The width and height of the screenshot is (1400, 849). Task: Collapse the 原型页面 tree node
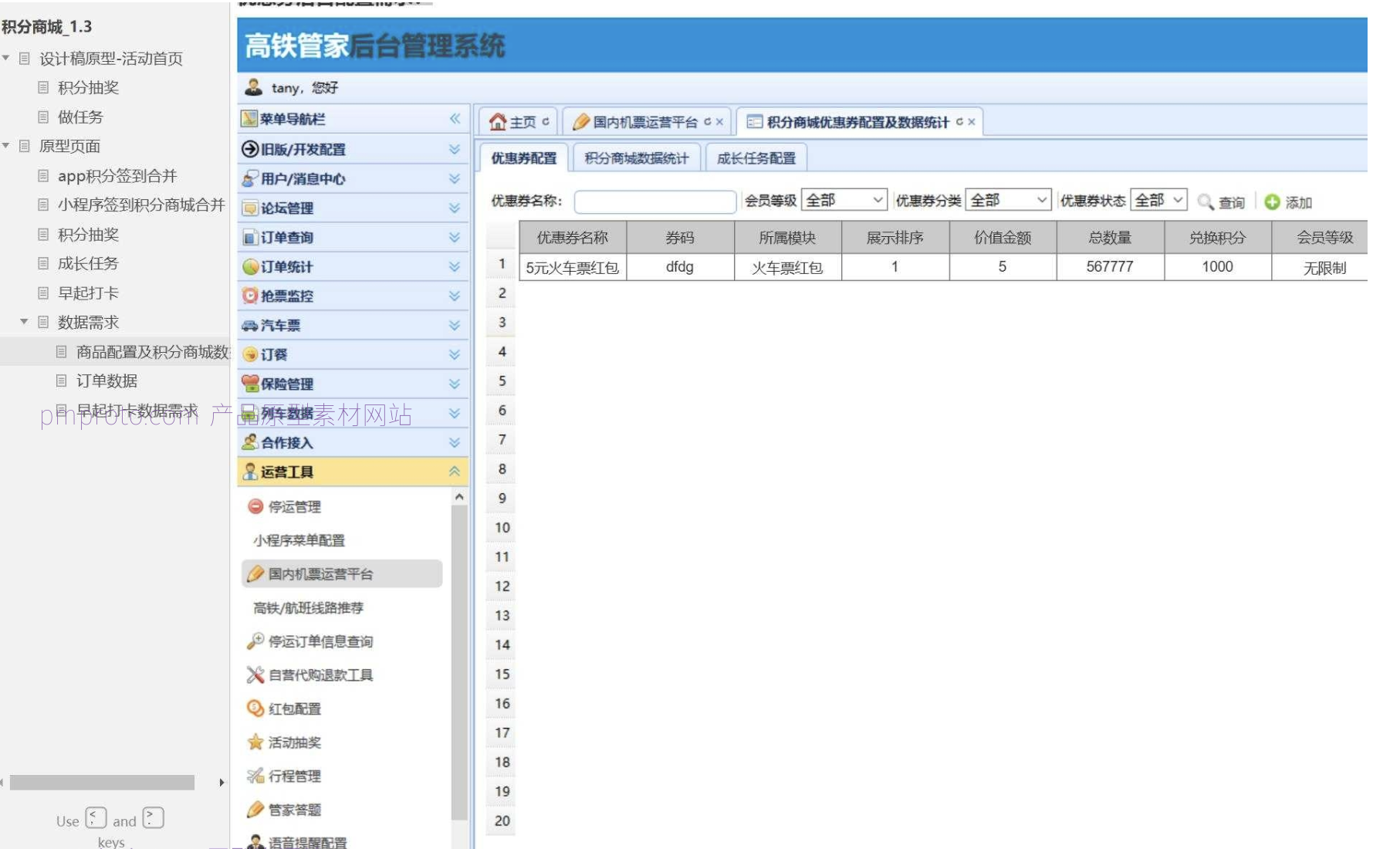pyautogui.click(x=6, y=146)
